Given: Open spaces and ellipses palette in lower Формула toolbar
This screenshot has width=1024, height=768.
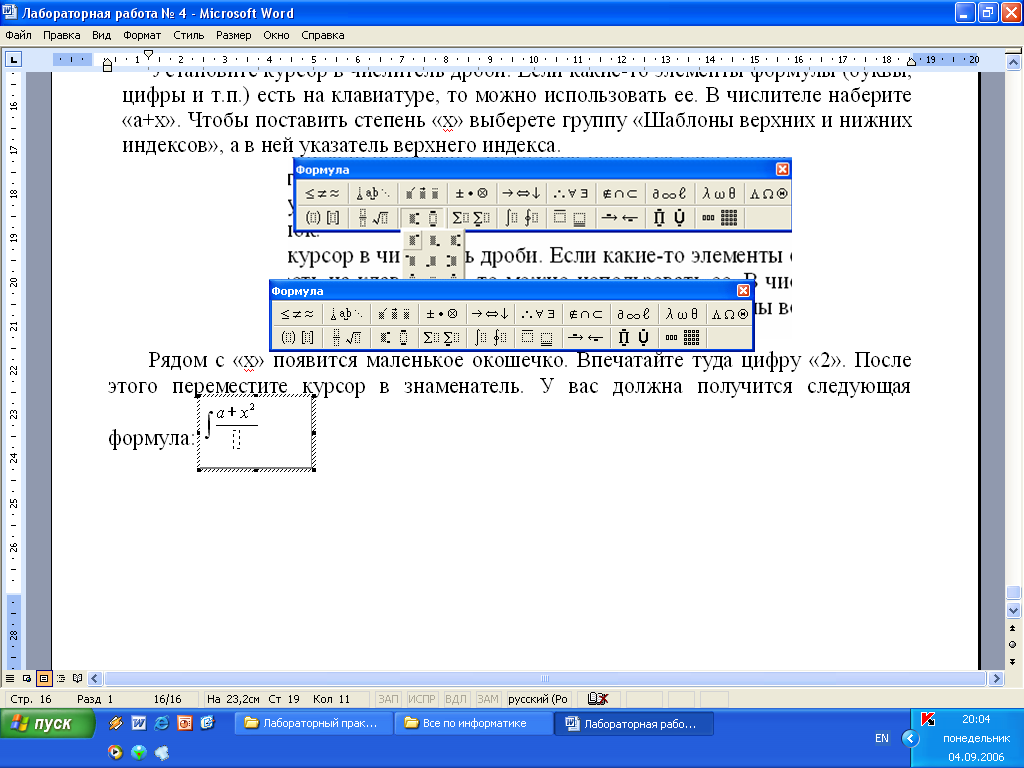Looking at the screenshot, I should (345, 314).
